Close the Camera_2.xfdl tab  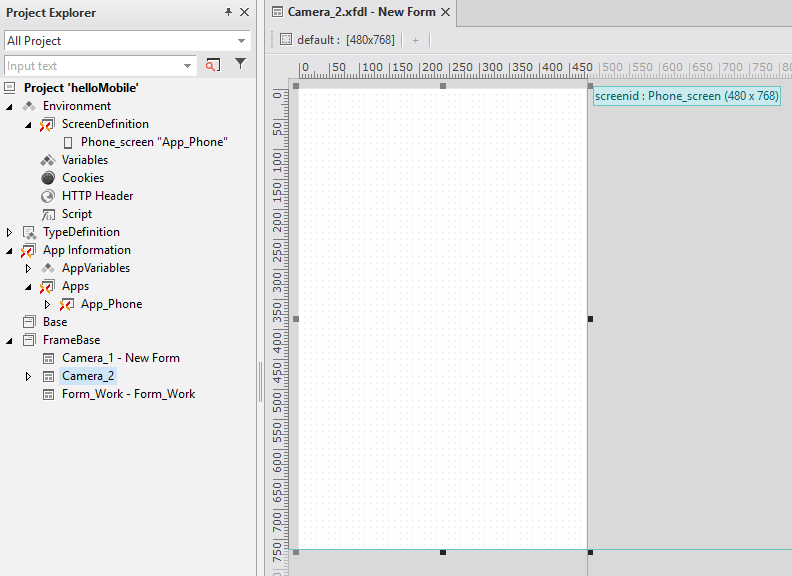tap(446, 12)
